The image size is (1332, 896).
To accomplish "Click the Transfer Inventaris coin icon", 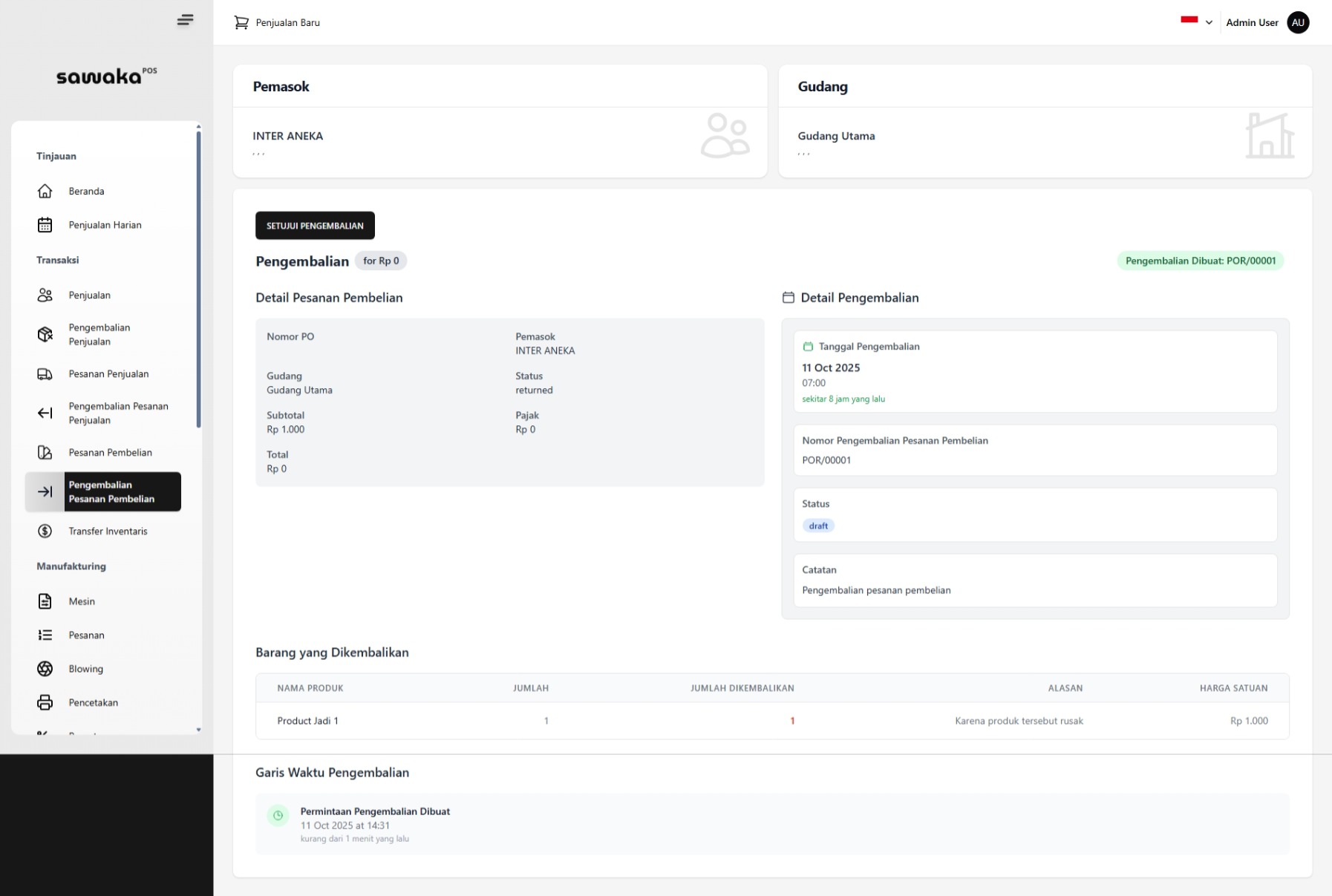I will 45,532.
